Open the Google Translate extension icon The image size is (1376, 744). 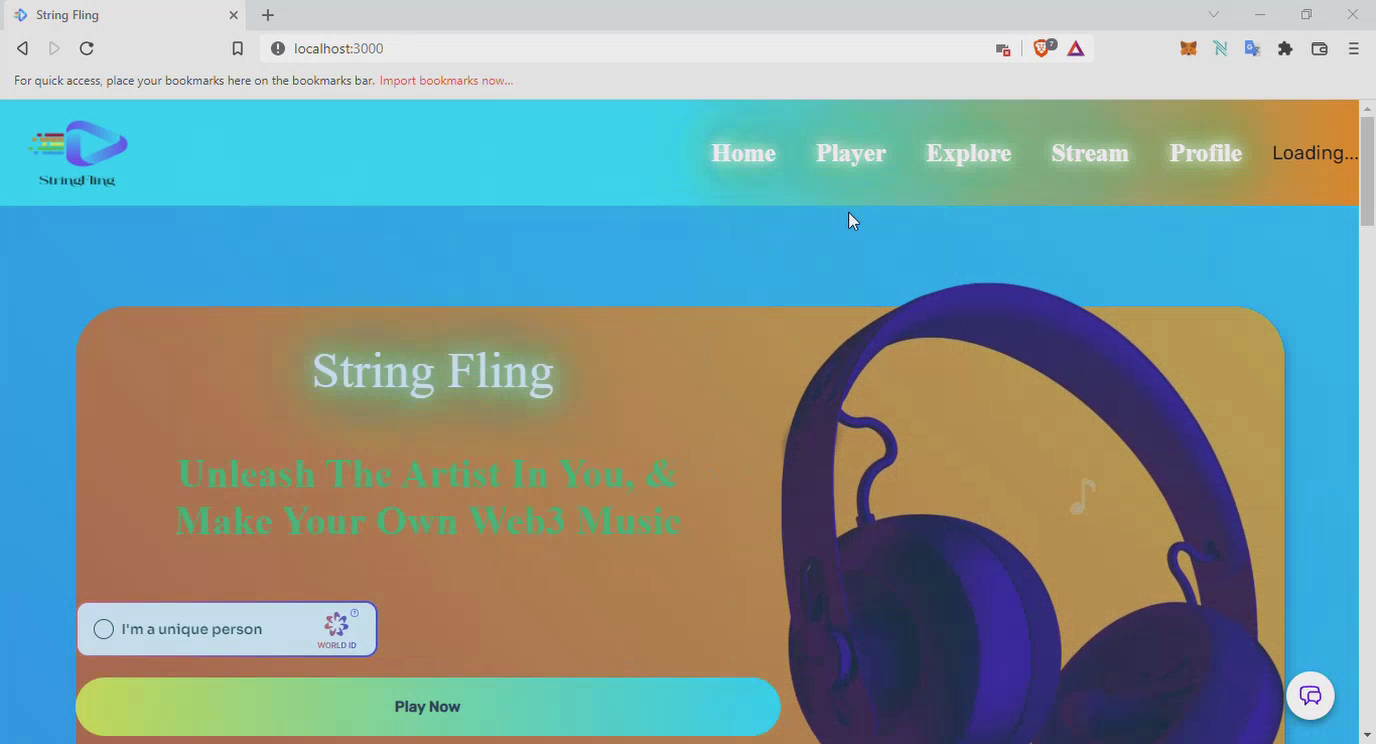pyautogui.click(x=1252, y=48)
